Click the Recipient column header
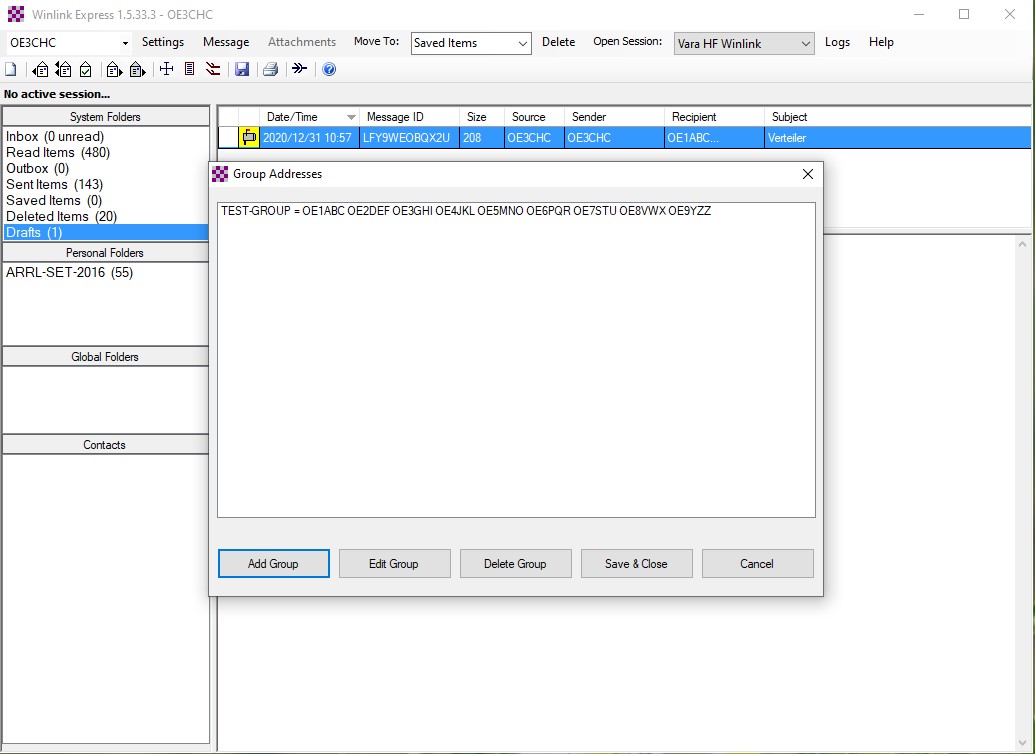Viewport: 1035px width, 754px height. 714,117
